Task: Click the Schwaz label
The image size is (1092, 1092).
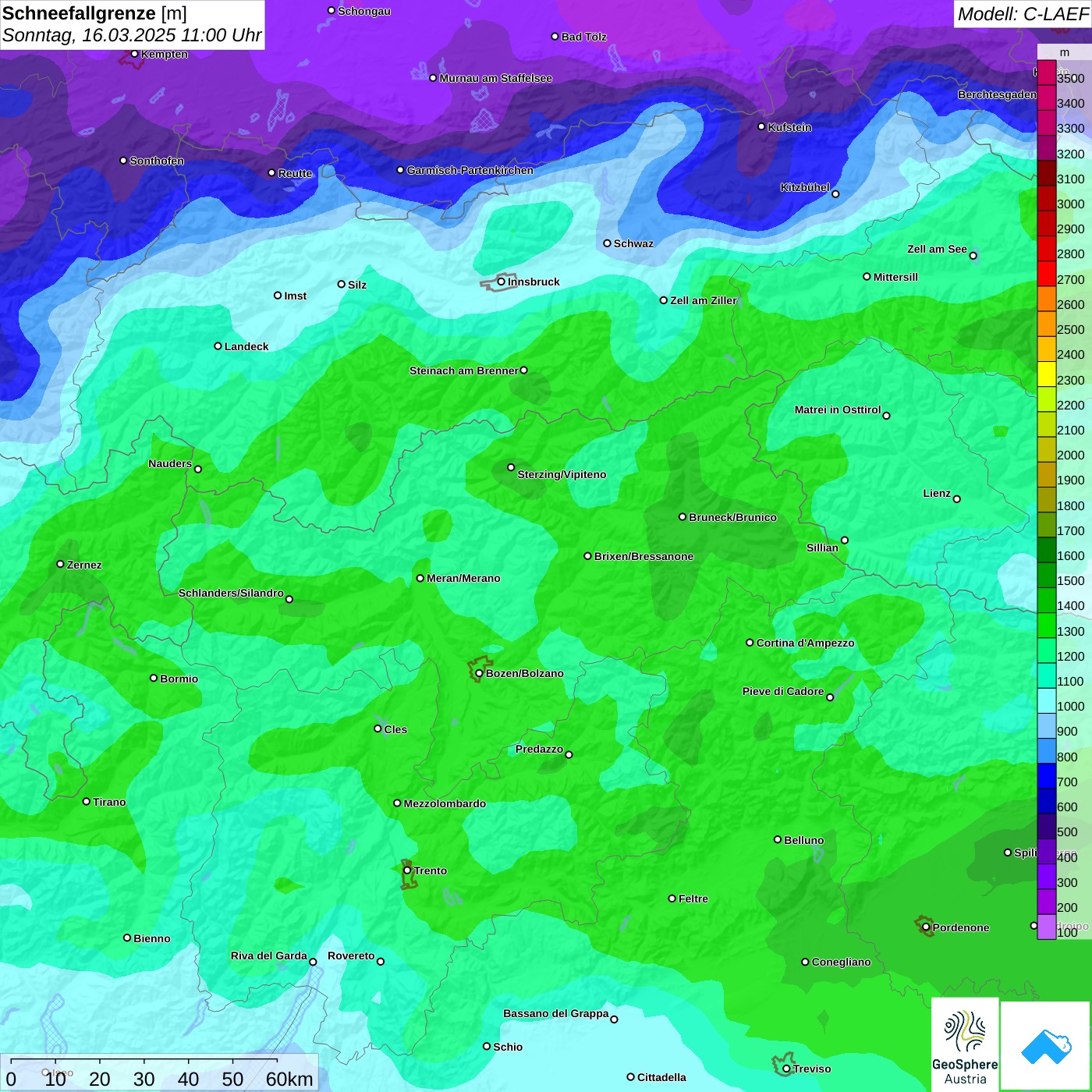Action: tap(633, 243)
